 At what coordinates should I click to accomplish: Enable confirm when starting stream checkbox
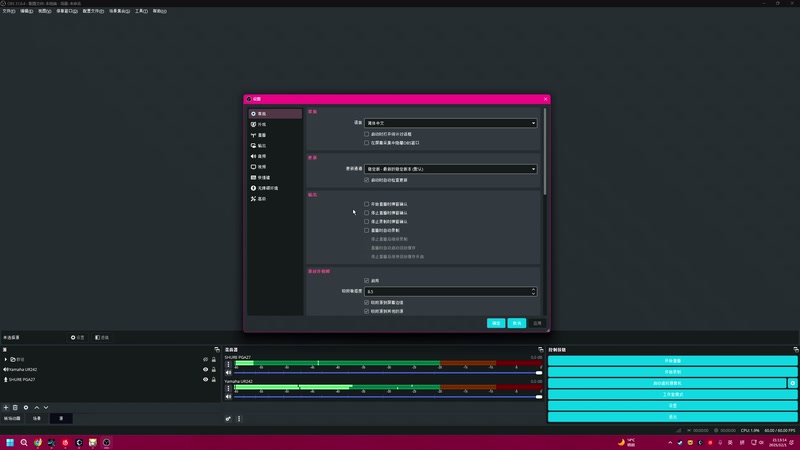click(366, 204)
